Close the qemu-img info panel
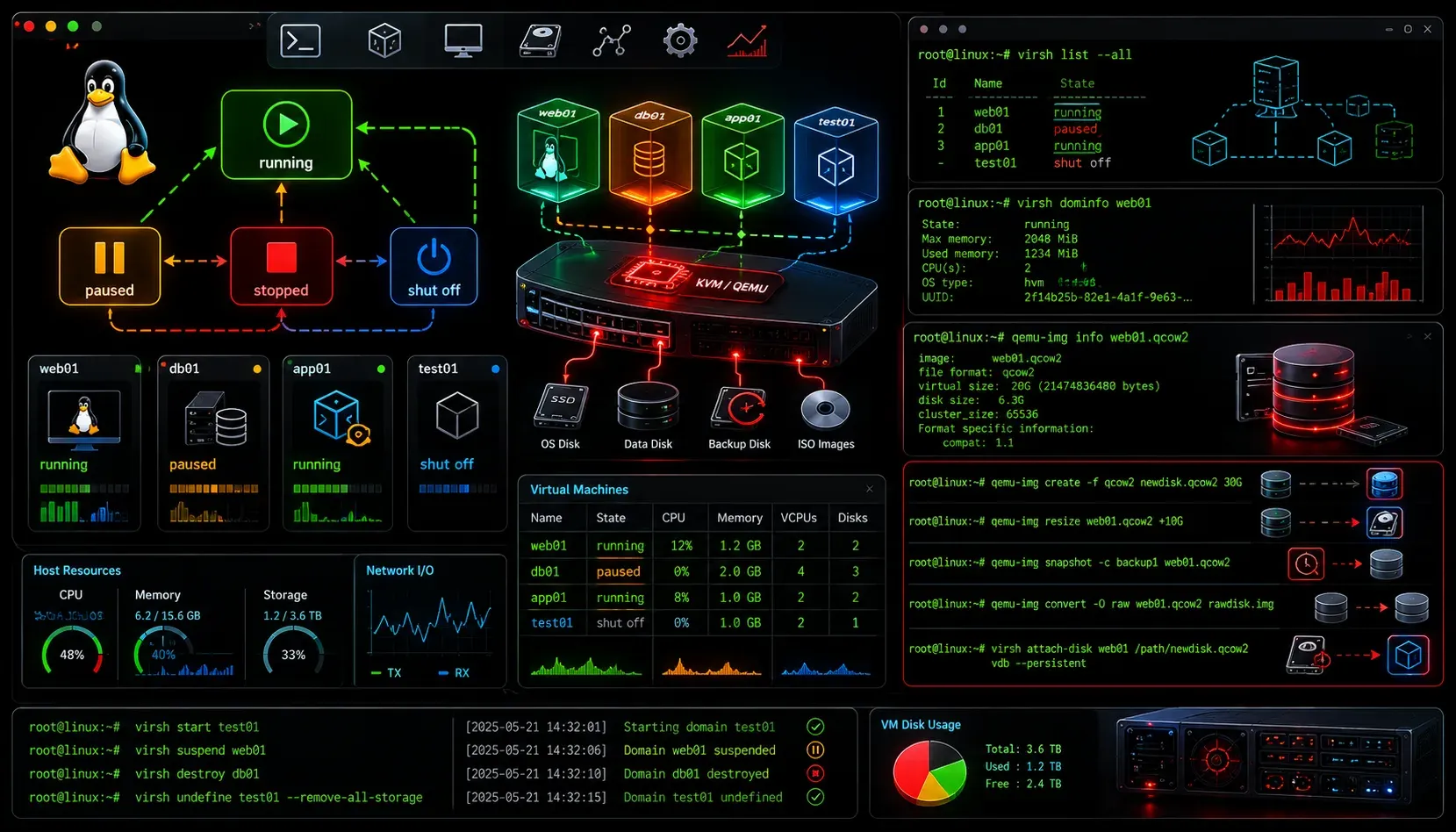Image resolution: width=1456 pixels, height=832 pixels. [1427, 336]
